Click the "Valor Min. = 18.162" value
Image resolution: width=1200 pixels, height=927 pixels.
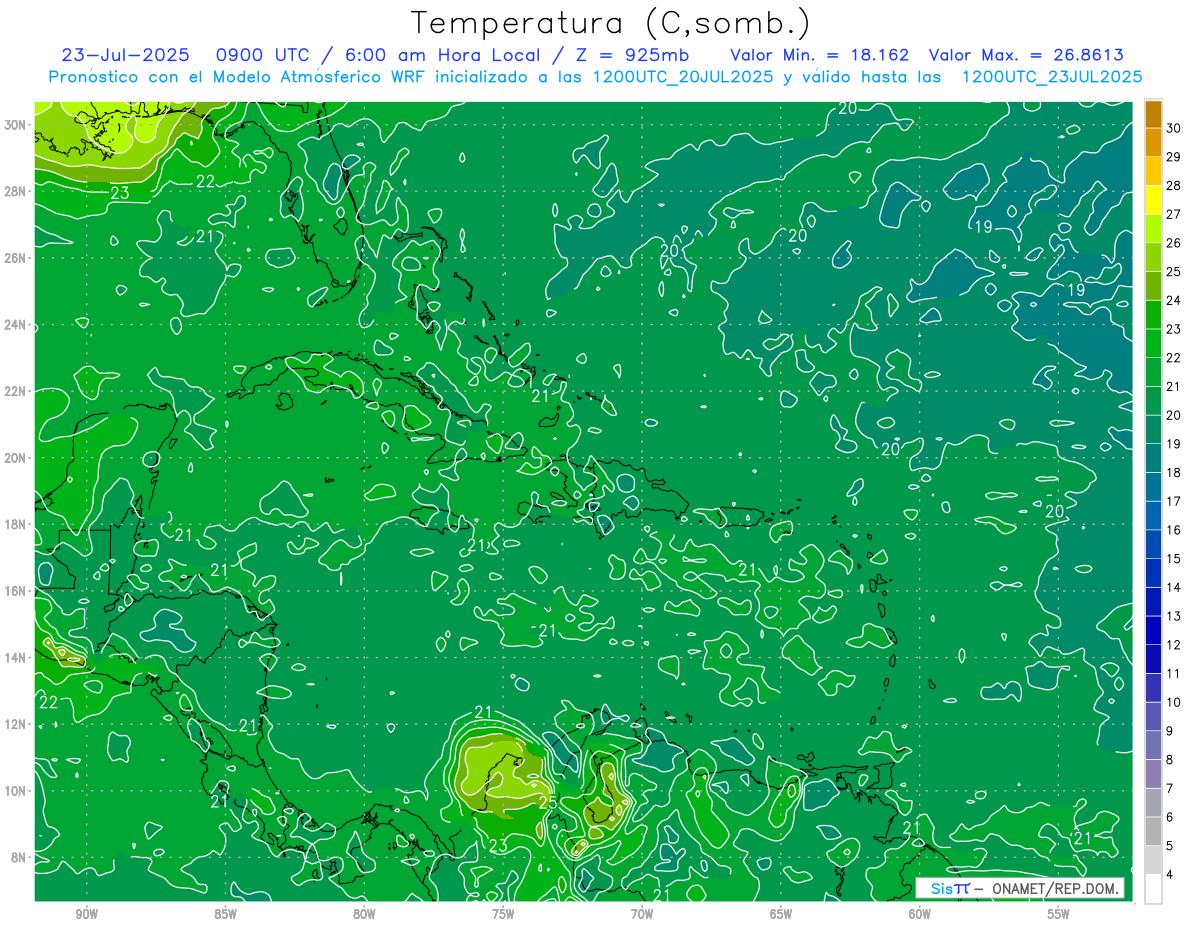point(819,55)
